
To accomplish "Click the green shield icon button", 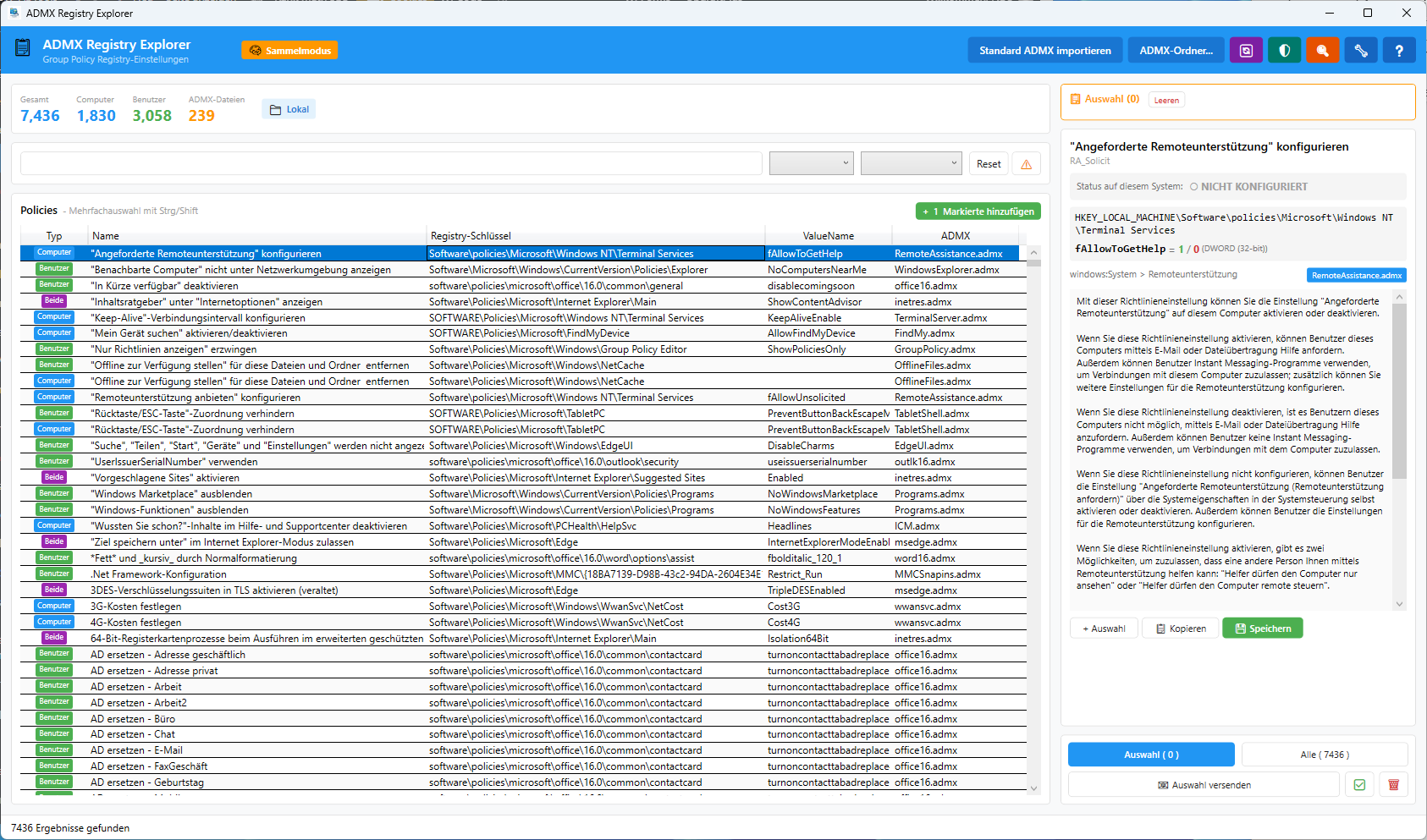I will tap(1284, 51).
